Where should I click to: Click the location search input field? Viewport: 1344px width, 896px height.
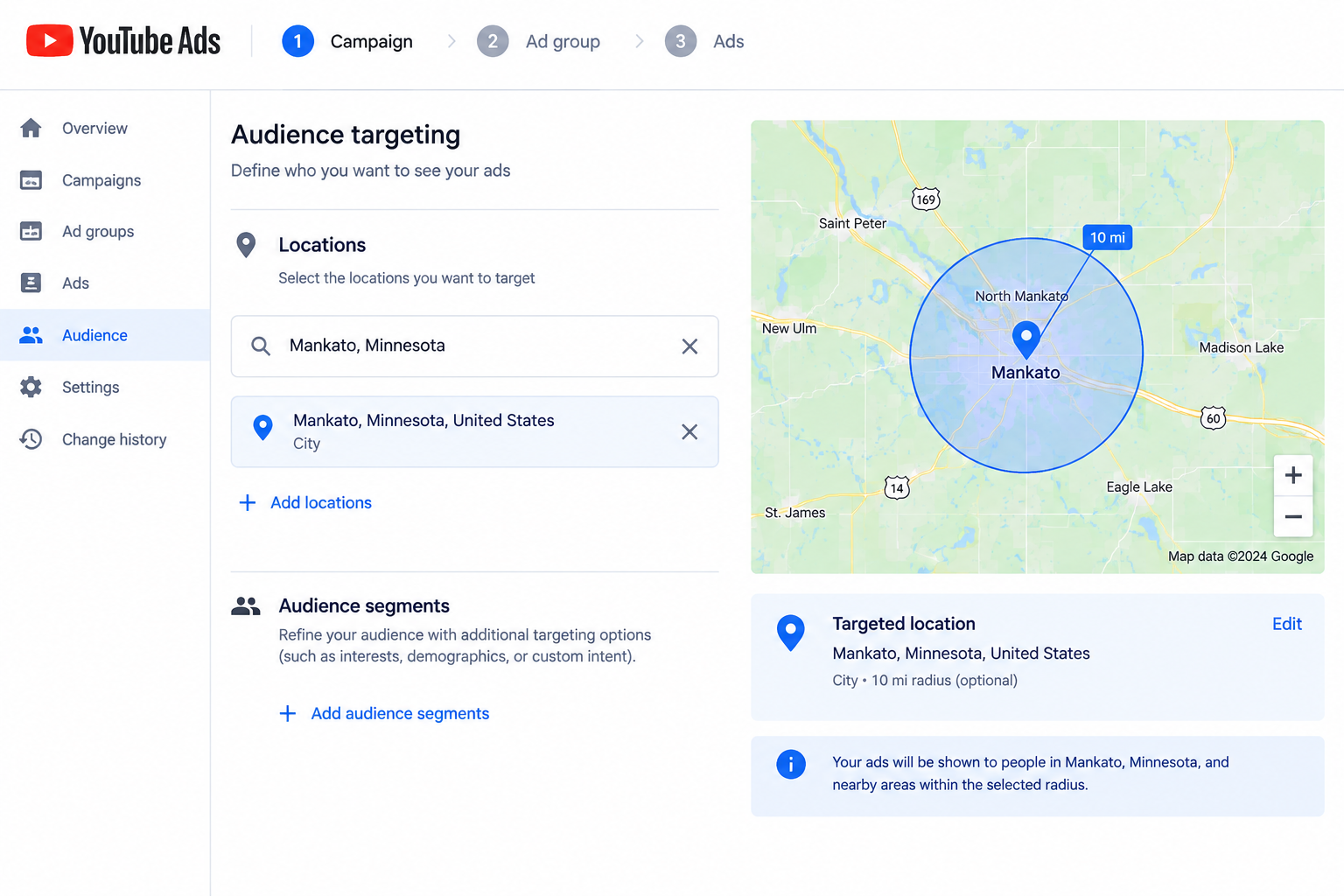click(x=474, y=346)
